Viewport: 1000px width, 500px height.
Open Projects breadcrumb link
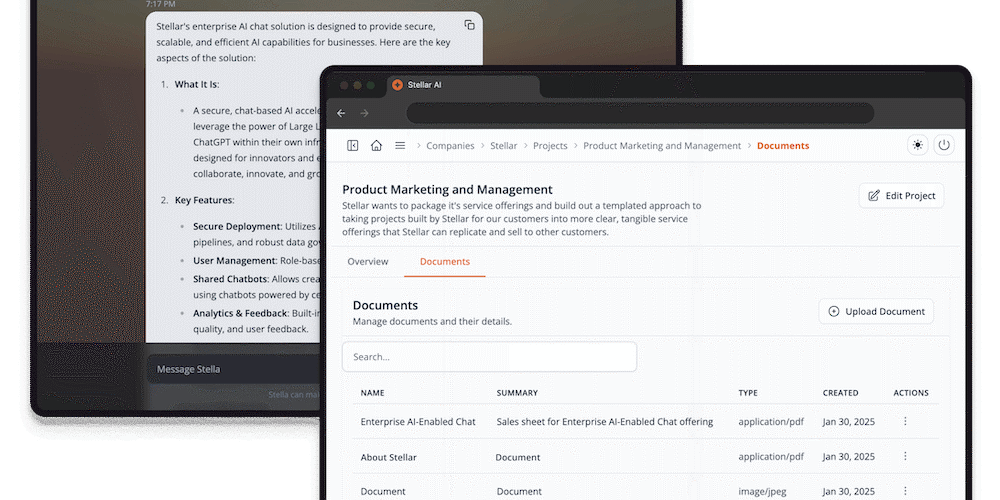(x=550, y=145)
